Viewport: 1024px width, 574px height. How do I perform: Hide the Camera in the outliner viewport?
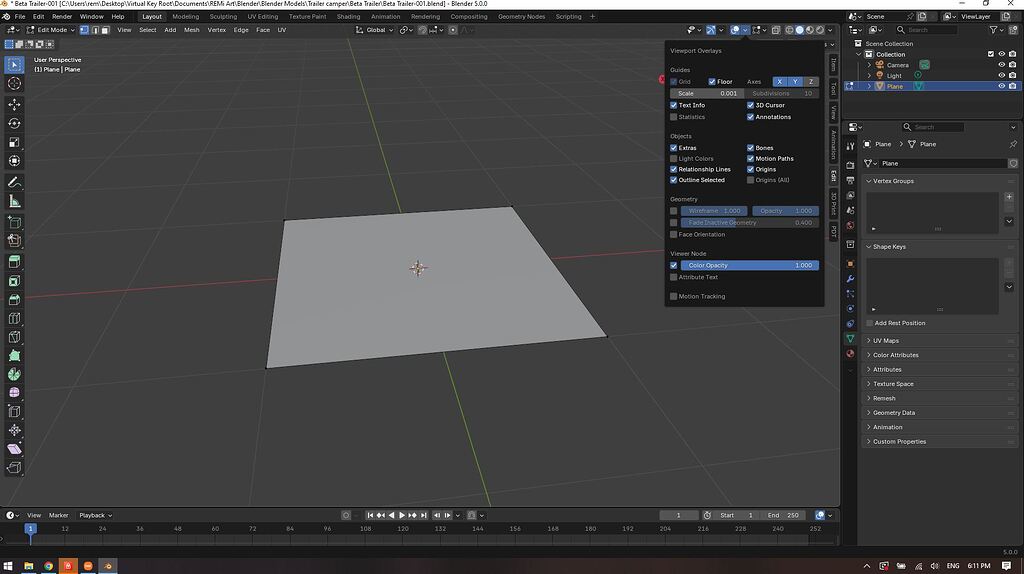1001,65
